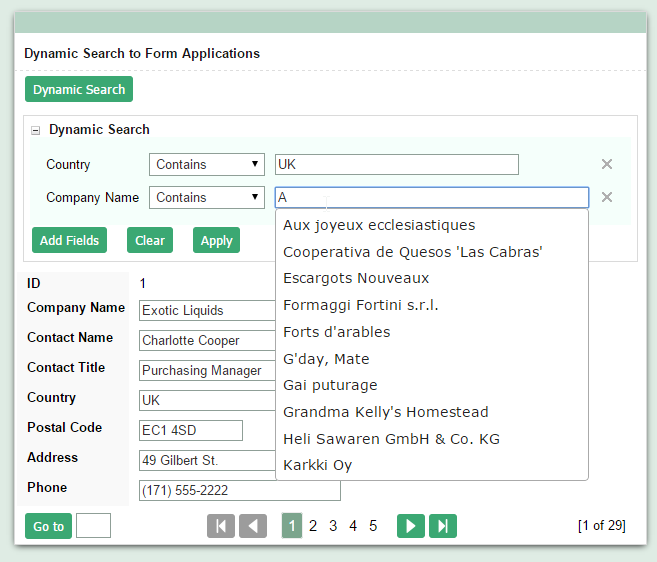The width and height of the screenshot is (657, 562).
Task: Click the record counter [1 of 29]
Action: pos(601,526)
